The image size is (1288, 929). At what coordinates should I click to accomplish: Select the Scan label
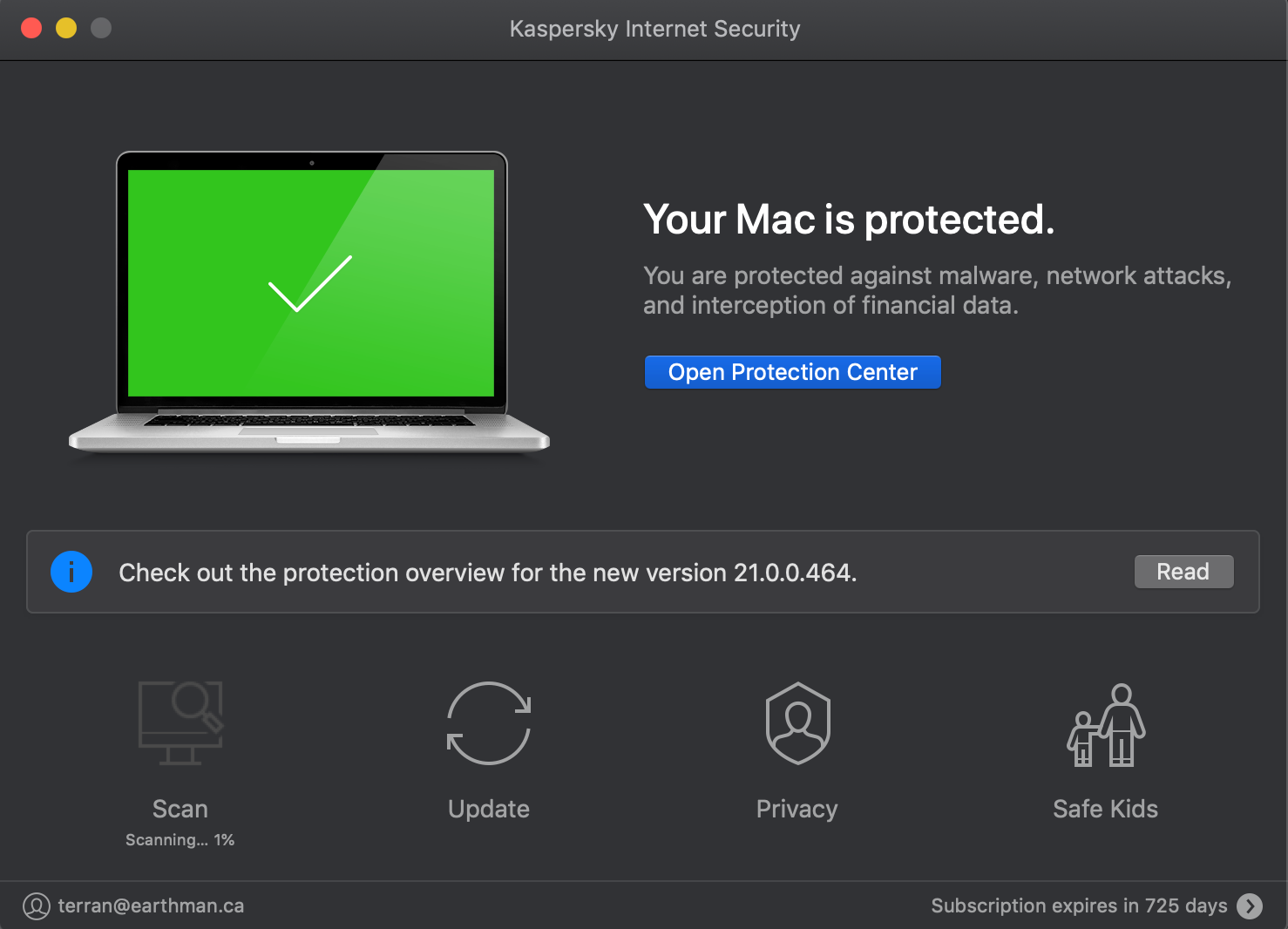[180, 809]
